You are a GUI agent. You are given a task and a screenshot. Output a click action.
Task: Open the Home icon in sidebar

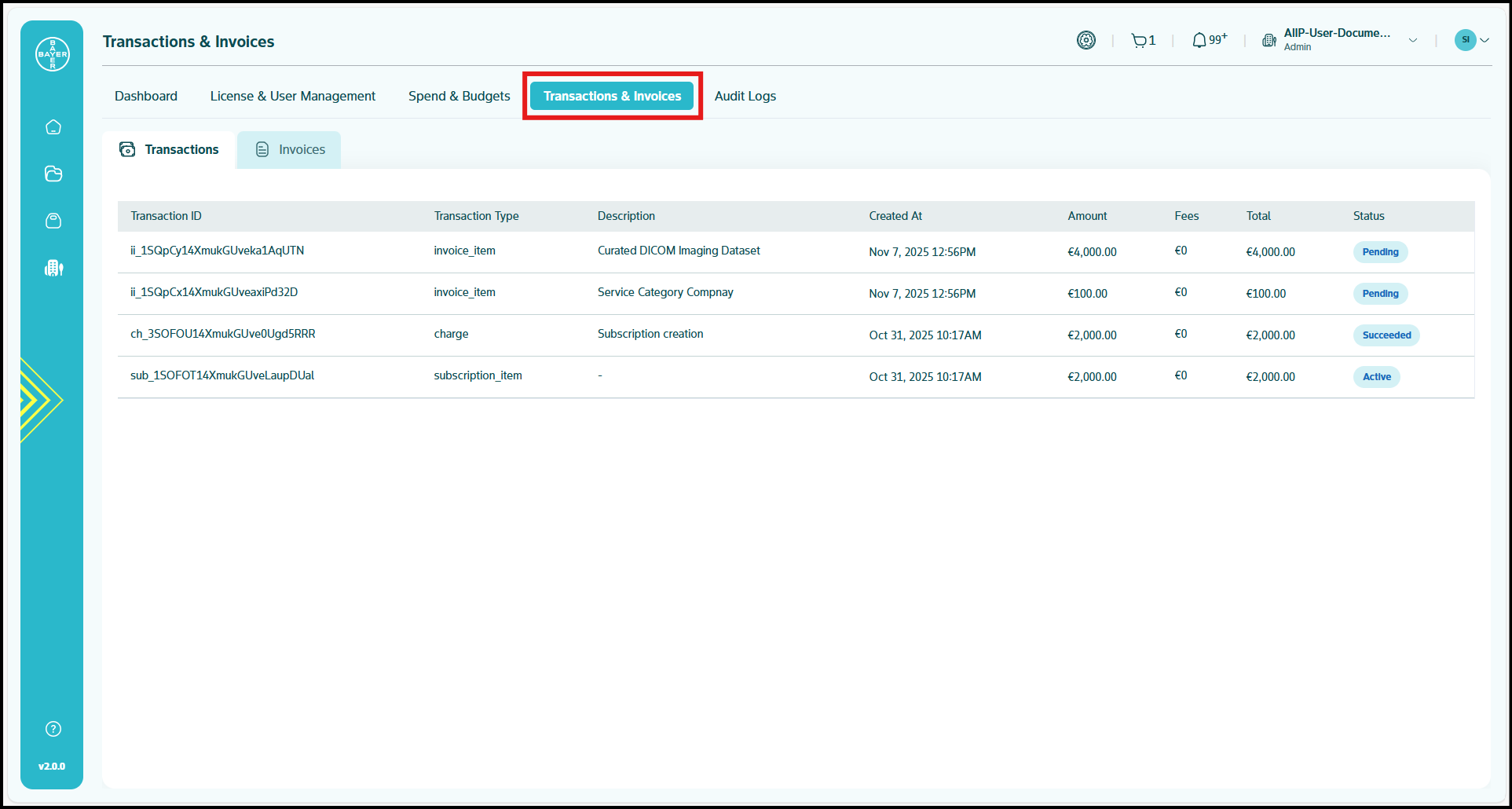click(53, 127)
